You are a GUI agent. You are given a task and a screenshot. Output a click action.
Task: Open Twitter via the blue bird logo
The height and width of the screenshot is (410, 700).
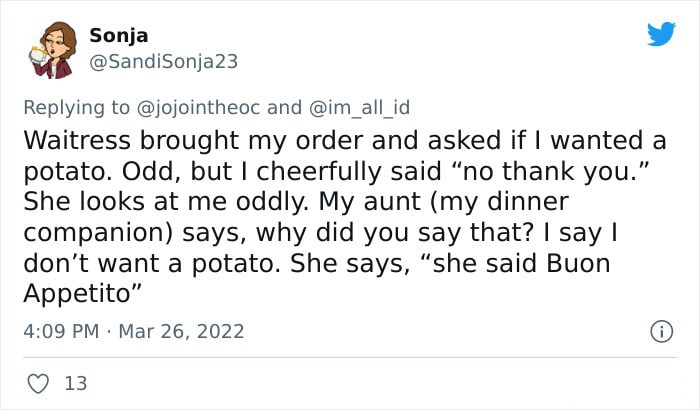coord(661,33)
